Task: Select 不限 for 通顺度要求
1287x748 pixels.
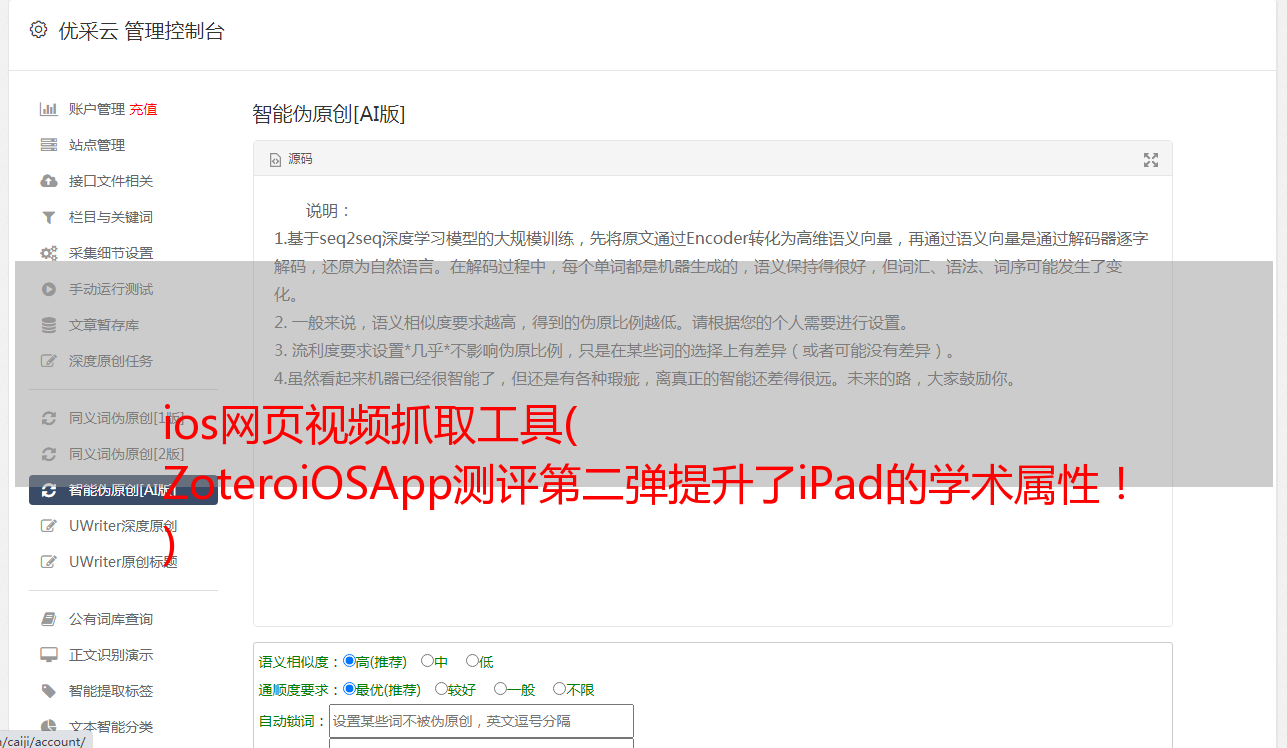Action: [559, 689]
